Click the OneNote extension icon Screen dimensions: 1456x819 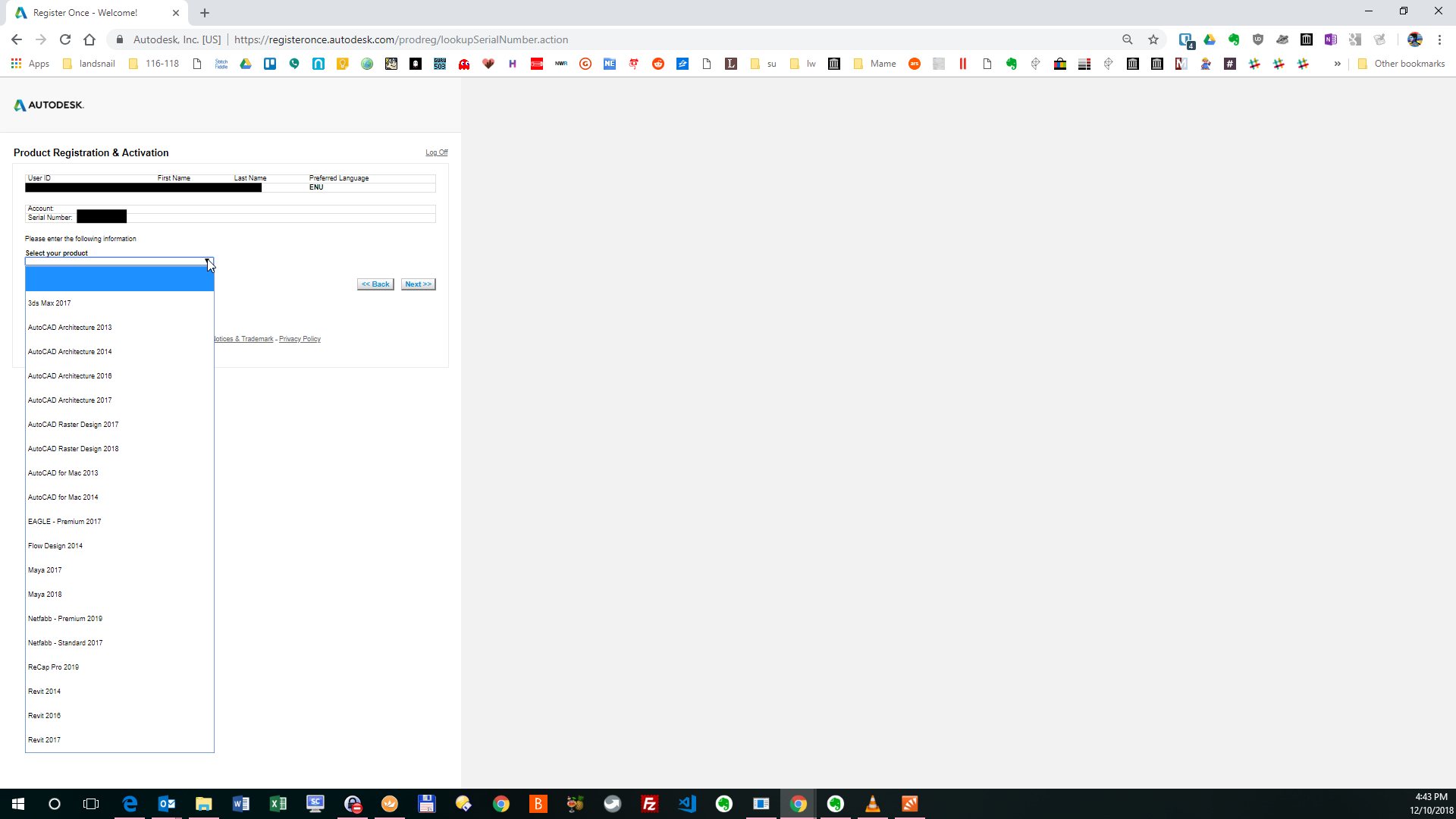(1331, 39)
